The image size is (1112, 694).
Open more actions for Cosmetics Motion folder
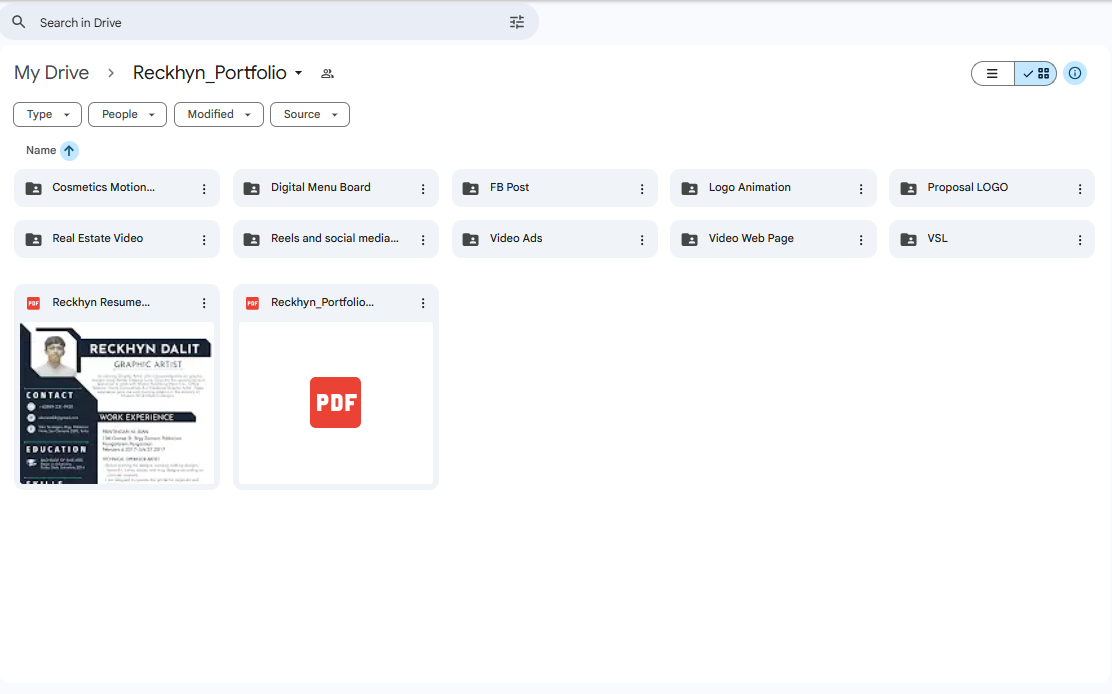204,188
